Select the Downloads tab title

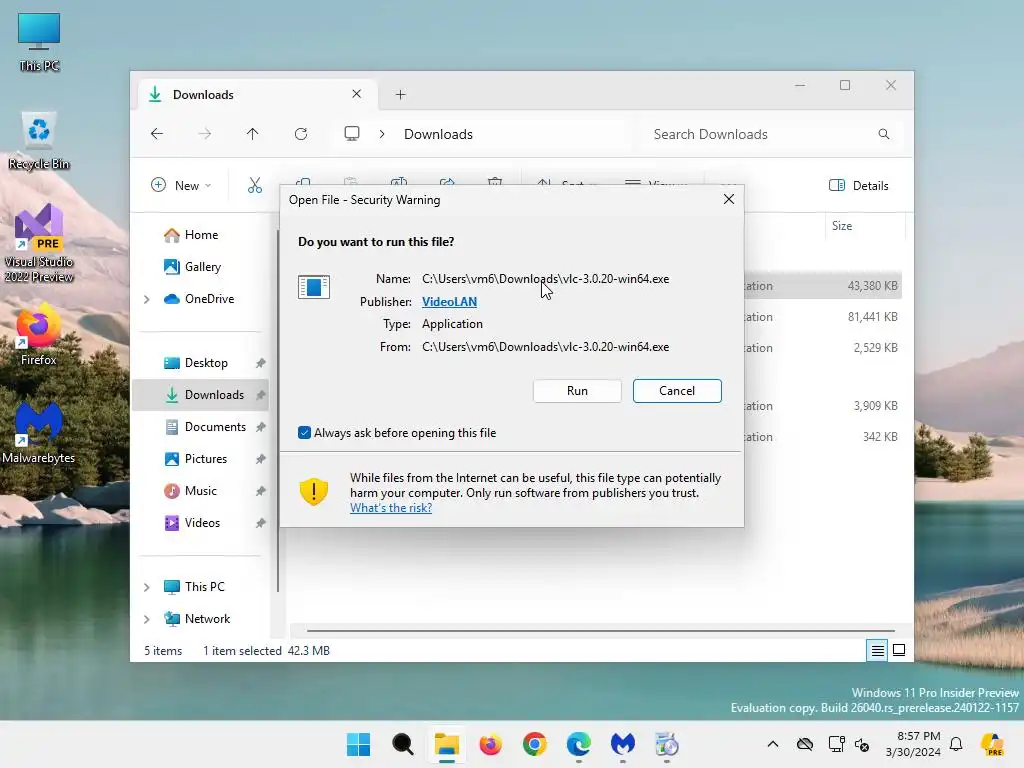click(203, 95)
